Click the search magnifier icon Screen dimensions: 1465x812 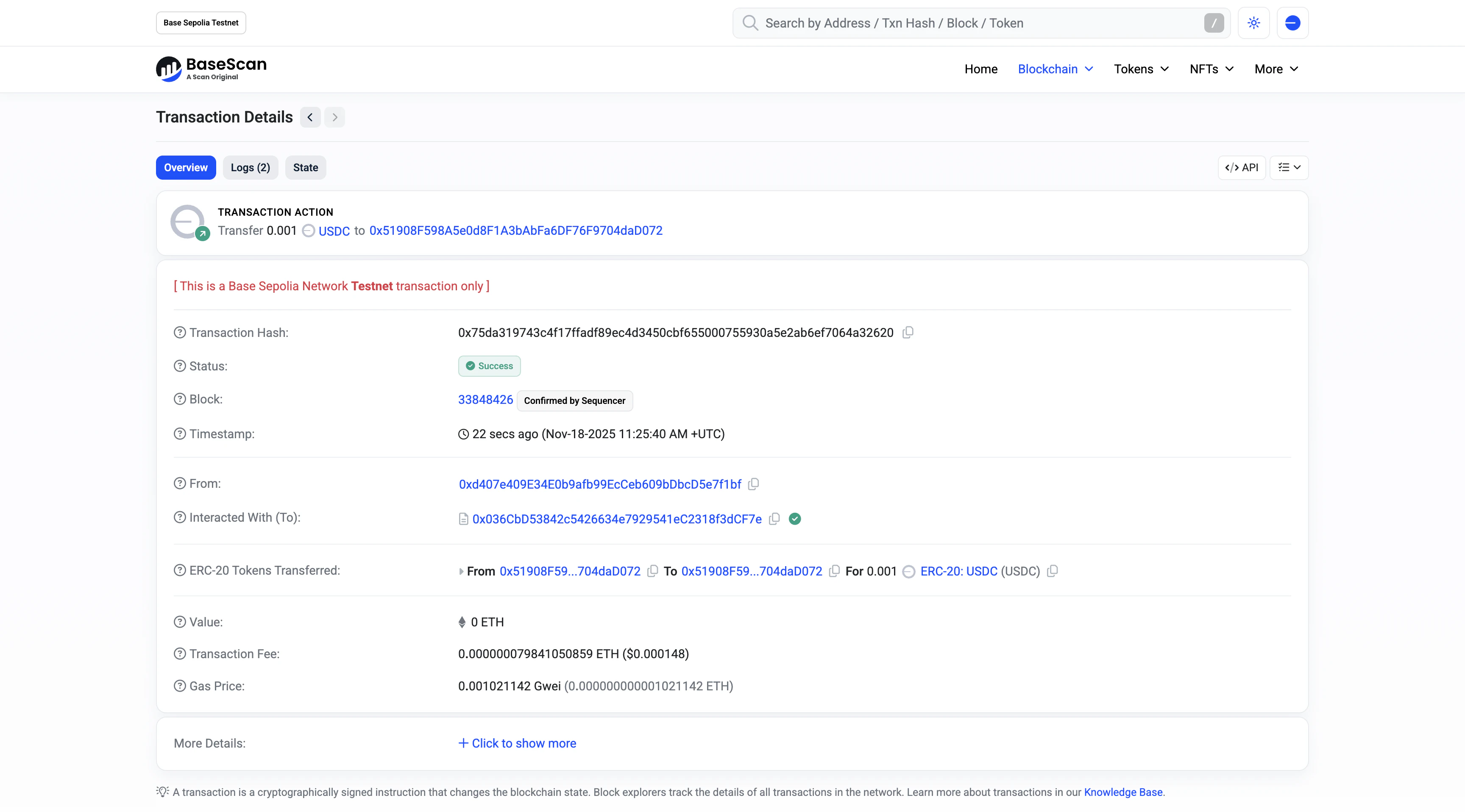750,23
